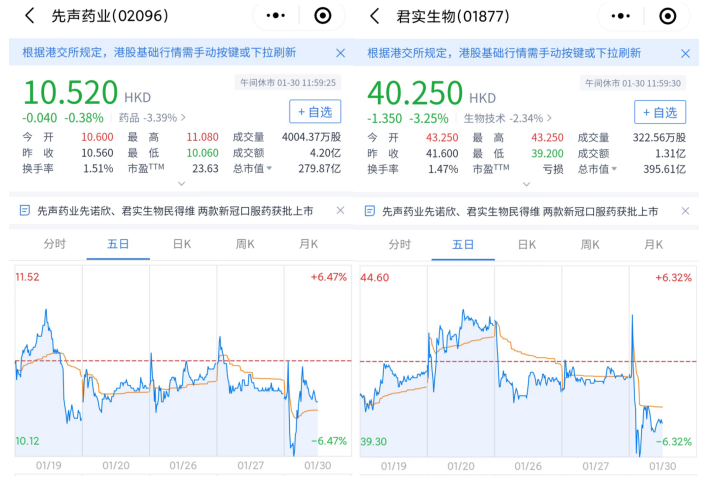The width and height of the screenshot is (704, 484).
Task: Open 生物技术 -2.34% sector link
Action: [x=507, y=118]
